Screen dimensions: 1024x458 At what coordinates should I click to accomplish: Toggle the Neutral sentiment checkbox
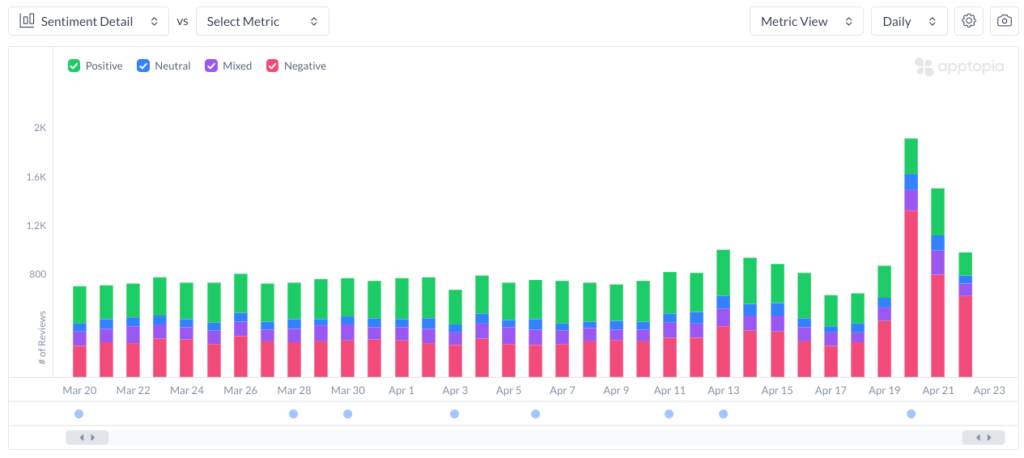coord(143,66)
